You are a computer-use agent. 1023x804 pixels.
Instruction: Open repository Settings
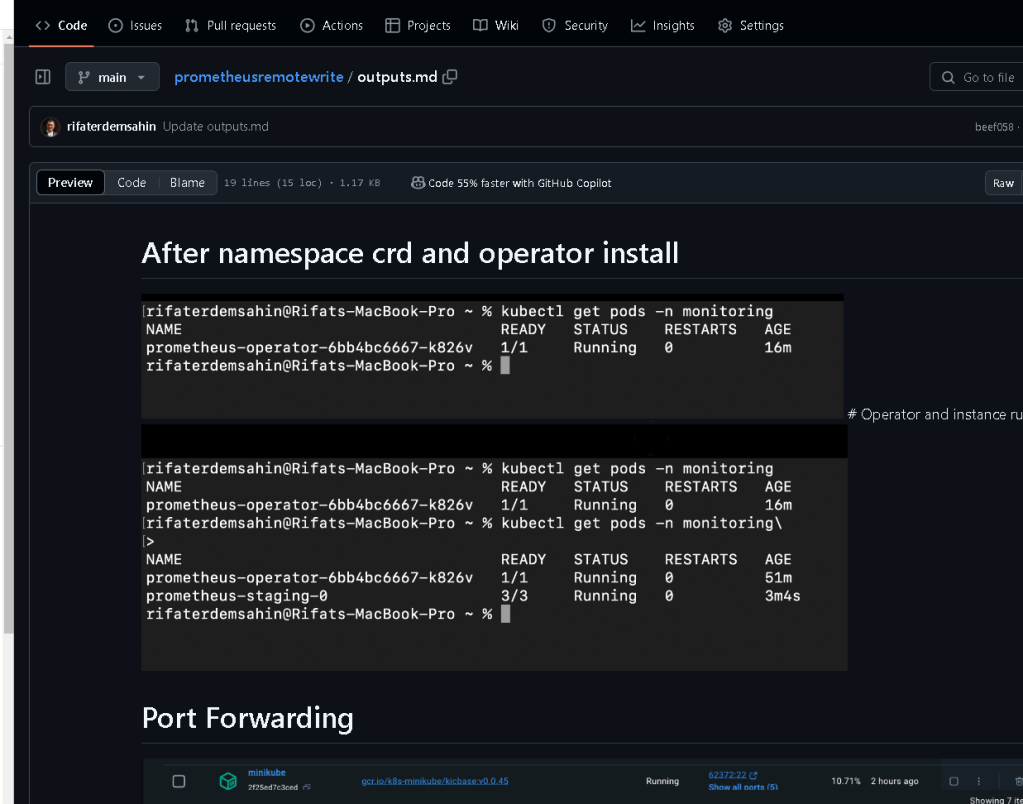[751, 25]
